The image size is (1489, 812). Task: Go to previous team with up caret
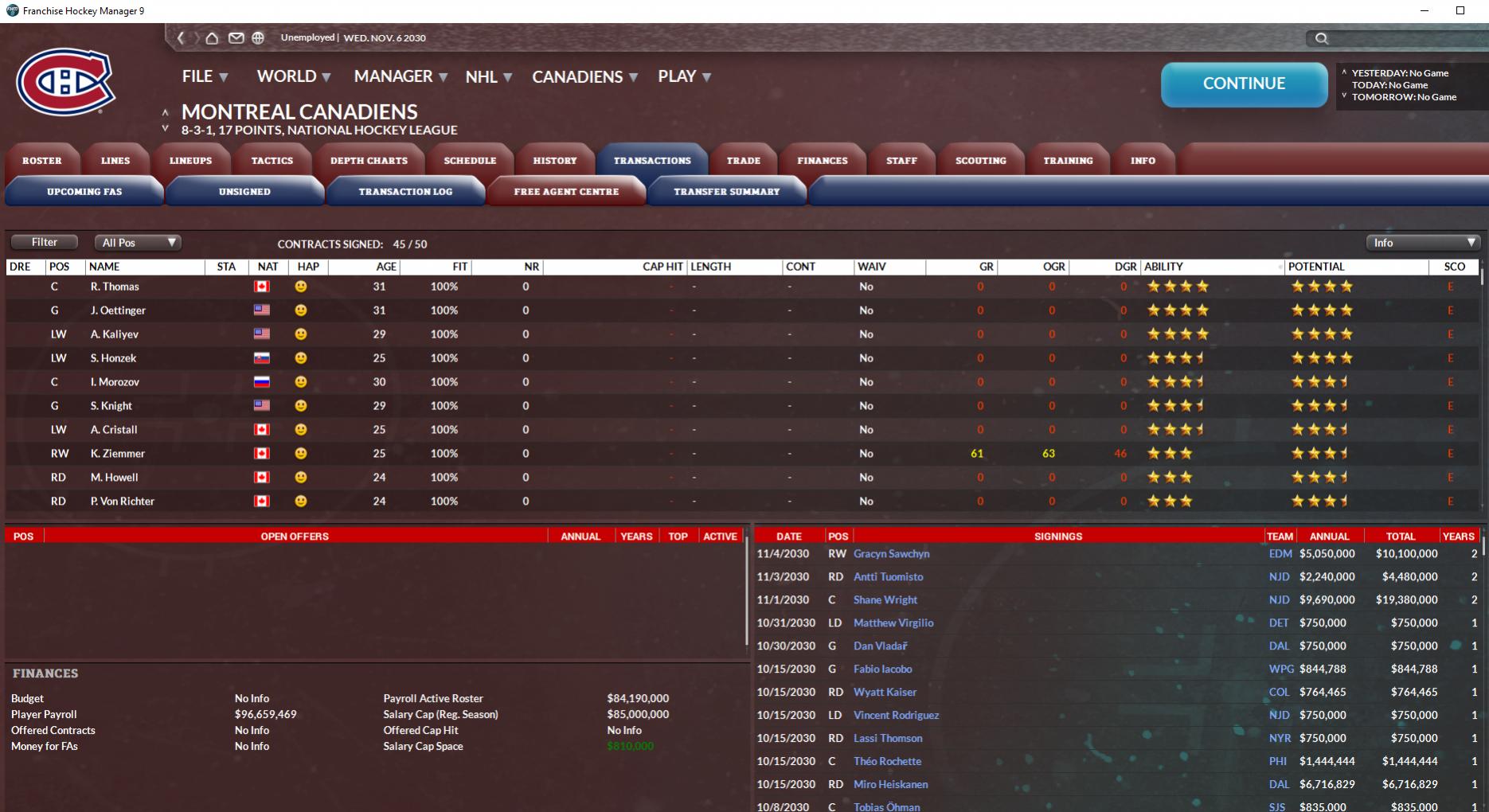coord(166,113)
